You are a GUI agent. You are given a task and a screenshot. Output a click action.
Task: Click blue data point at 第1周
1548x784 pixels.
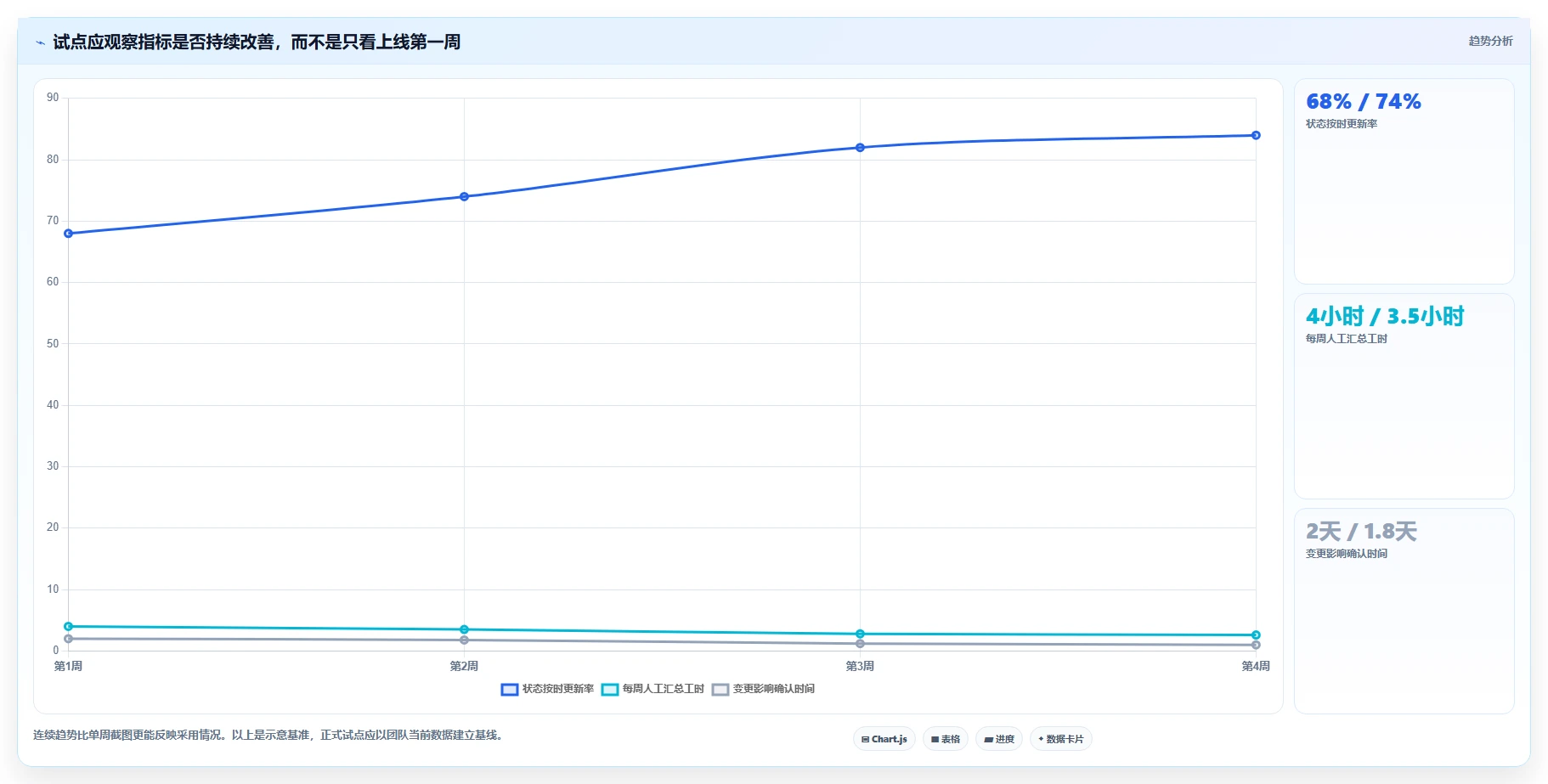[68, 234]
